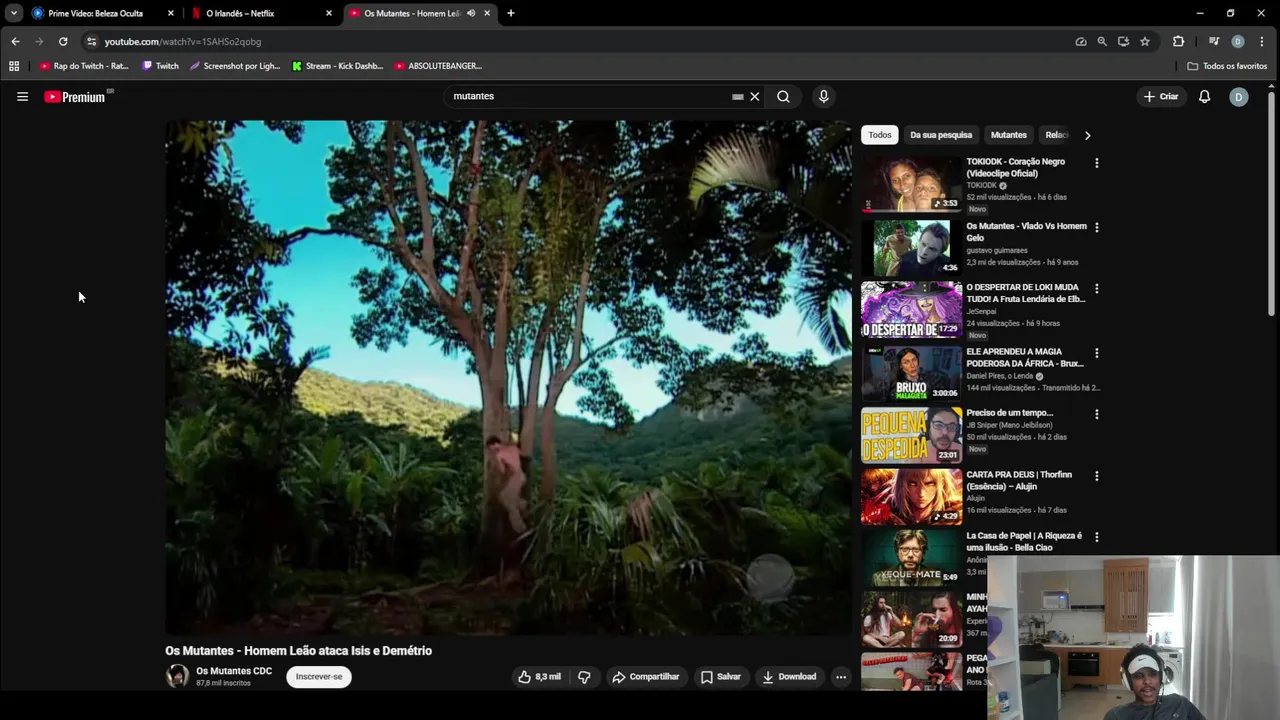Click the video player showing jungle scene
Screen dimensions: 1280x720
508,377
